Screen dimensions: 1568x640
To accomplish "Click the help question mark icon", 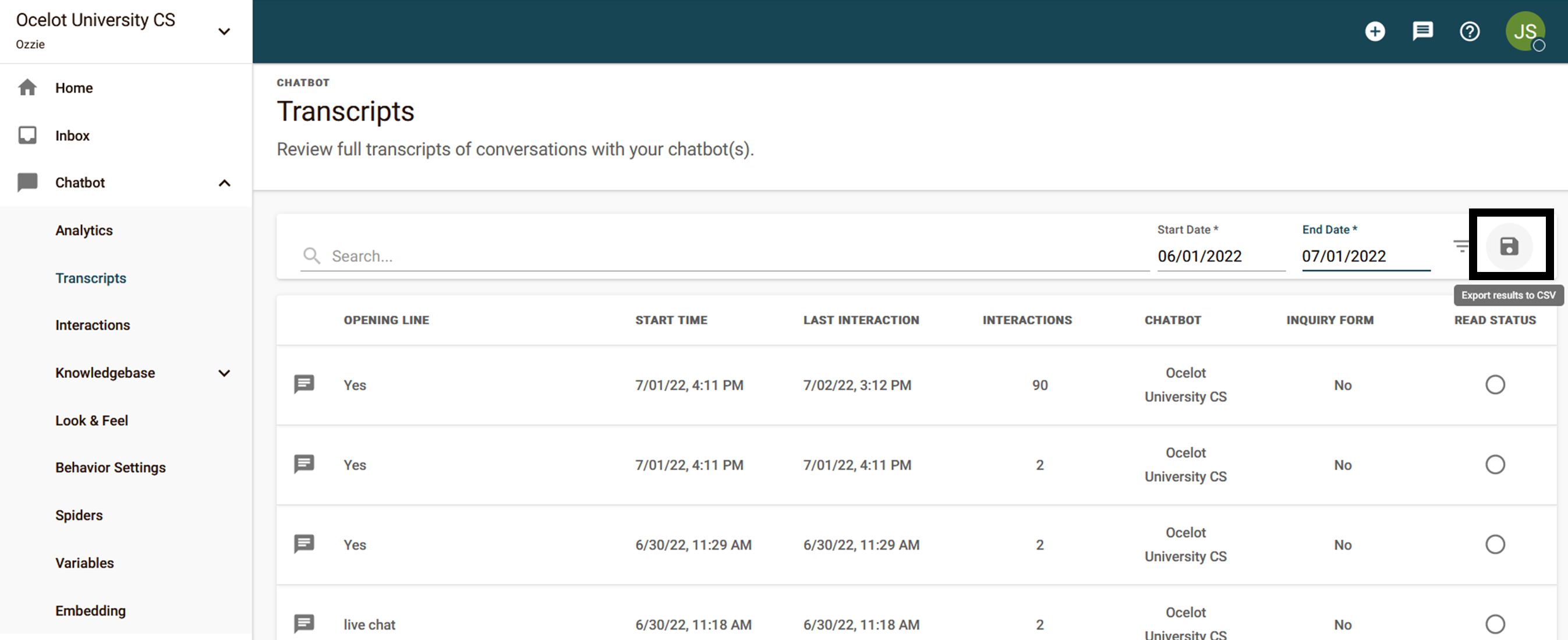I will pyautogui.click(x=1470, y=31).
